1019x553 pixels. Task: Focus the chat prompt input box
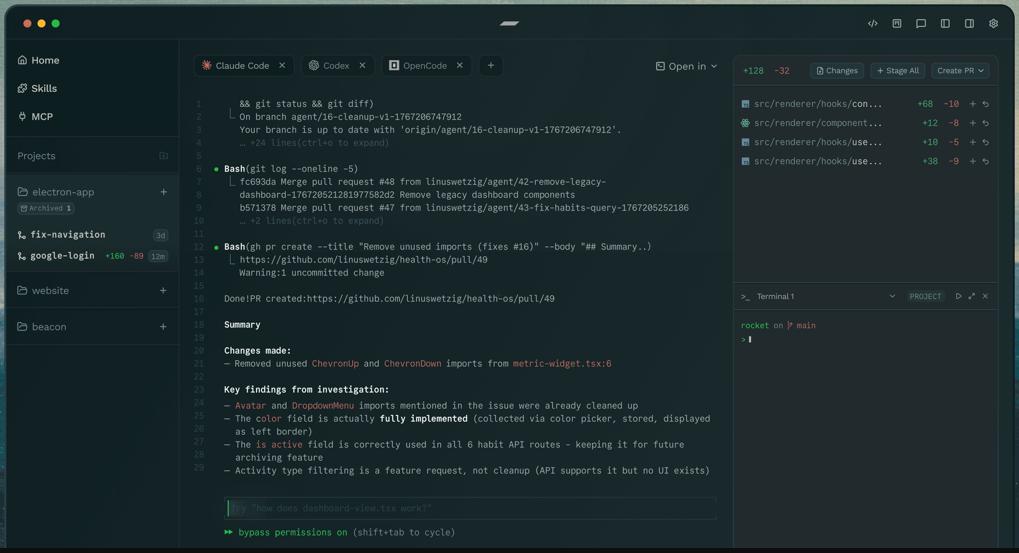pos(471,508)
